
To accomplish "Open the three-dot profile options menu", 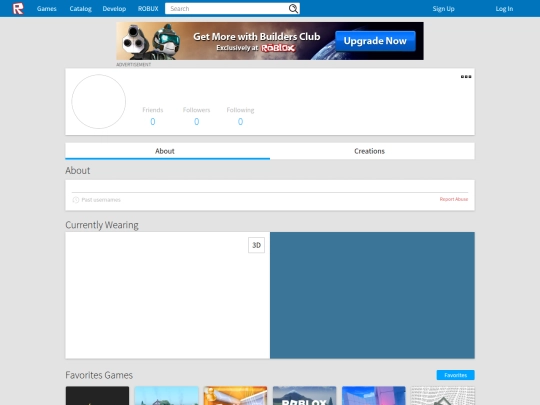I will point(466,76).
